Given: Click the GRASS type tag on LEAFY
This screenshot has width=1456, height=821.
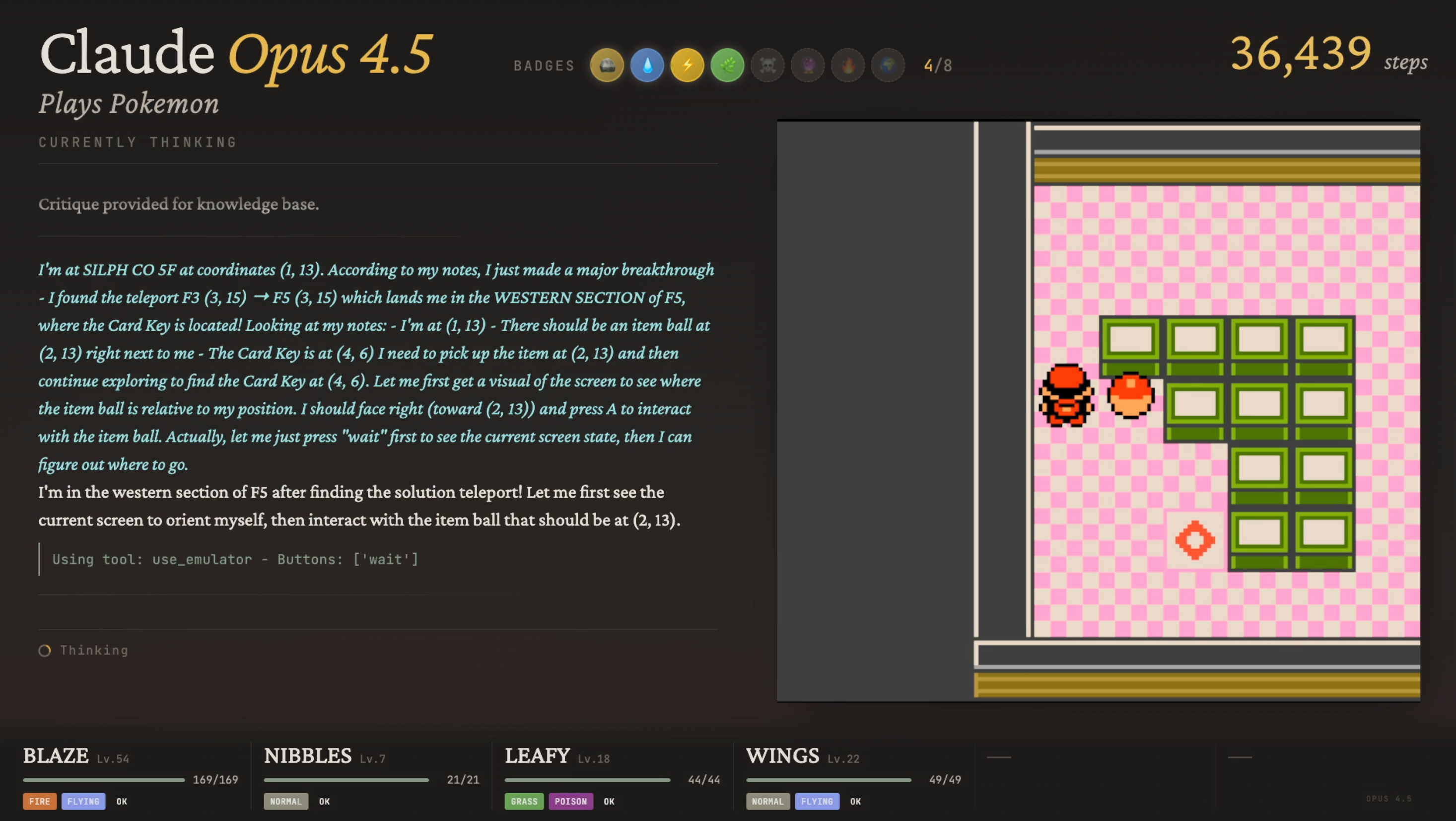Looking at the screenshot, I should pyautogui.click(x=524, y=801).
